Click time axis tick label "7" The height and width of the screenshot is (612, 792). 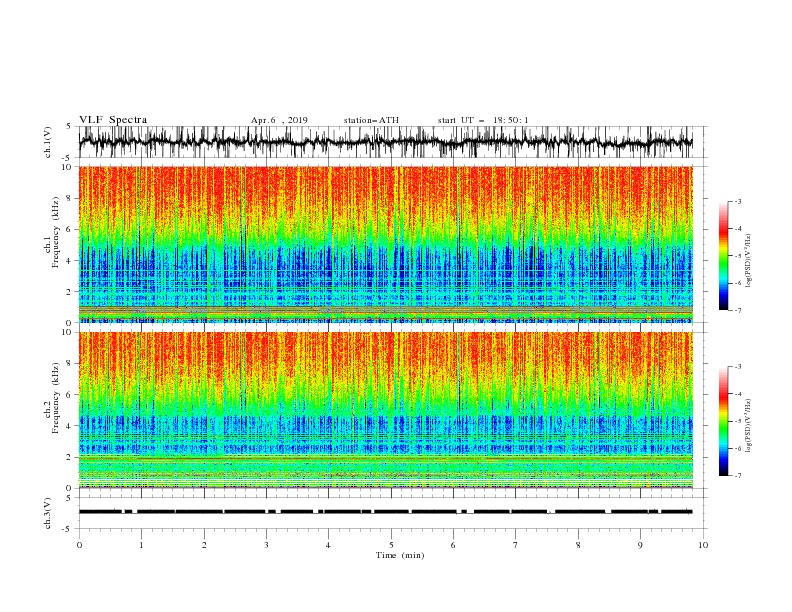[x=515, y=545]
